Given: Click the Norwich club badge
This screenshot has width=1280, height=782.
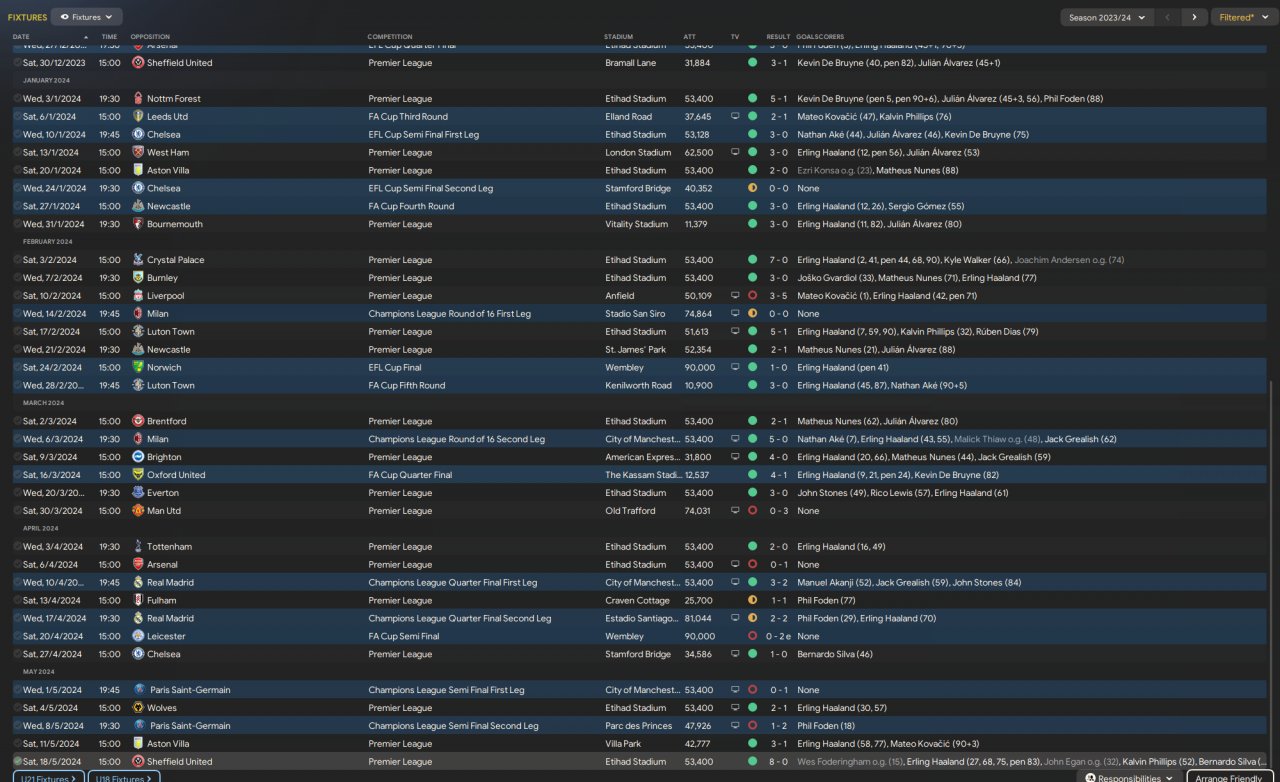Looking at the screenshot, I should [x=138, y=368].
